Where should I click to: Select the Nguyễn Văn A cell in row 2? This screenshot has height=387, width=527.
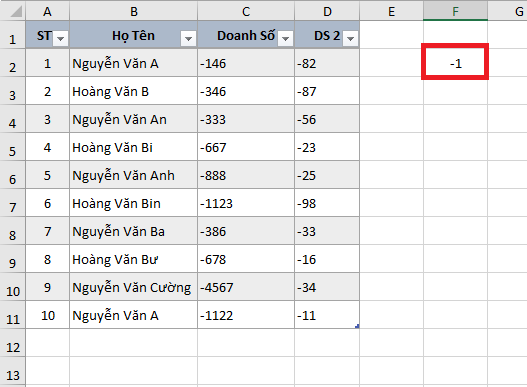point(133,63)
